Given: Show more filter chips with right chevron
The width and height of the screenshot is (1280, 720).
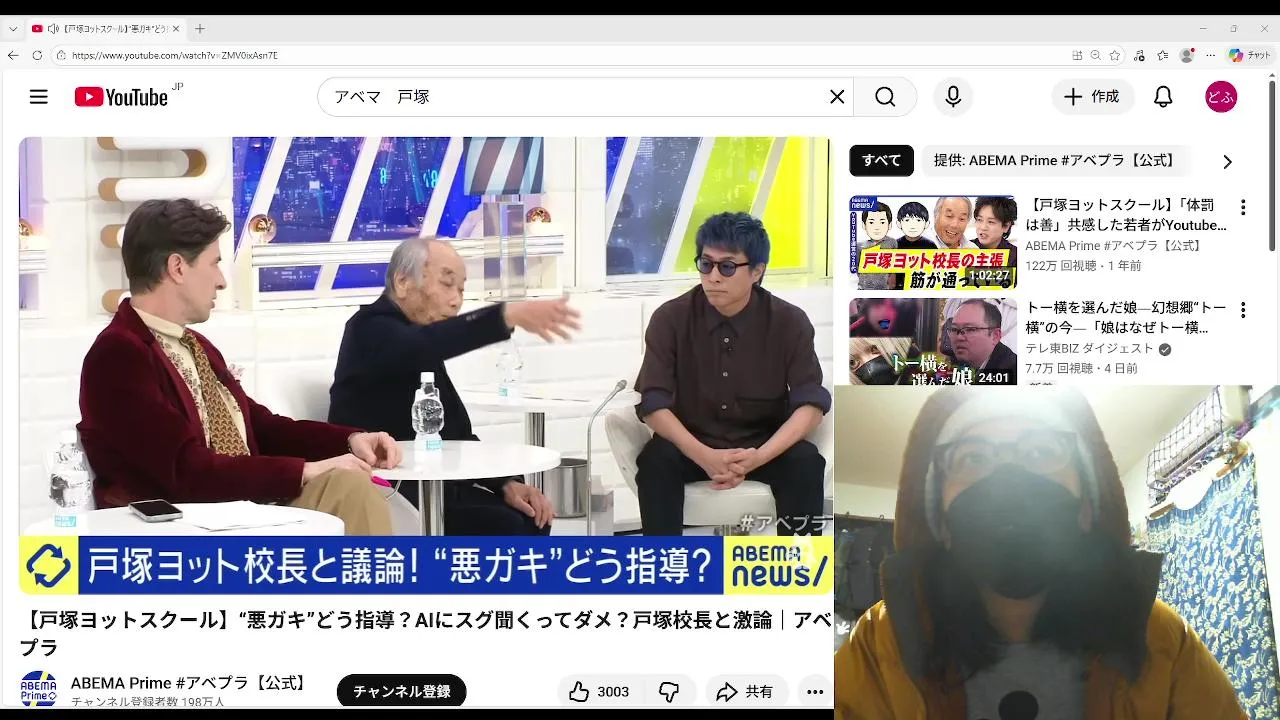Looking at the screenshot, I should coord(1227,161).
